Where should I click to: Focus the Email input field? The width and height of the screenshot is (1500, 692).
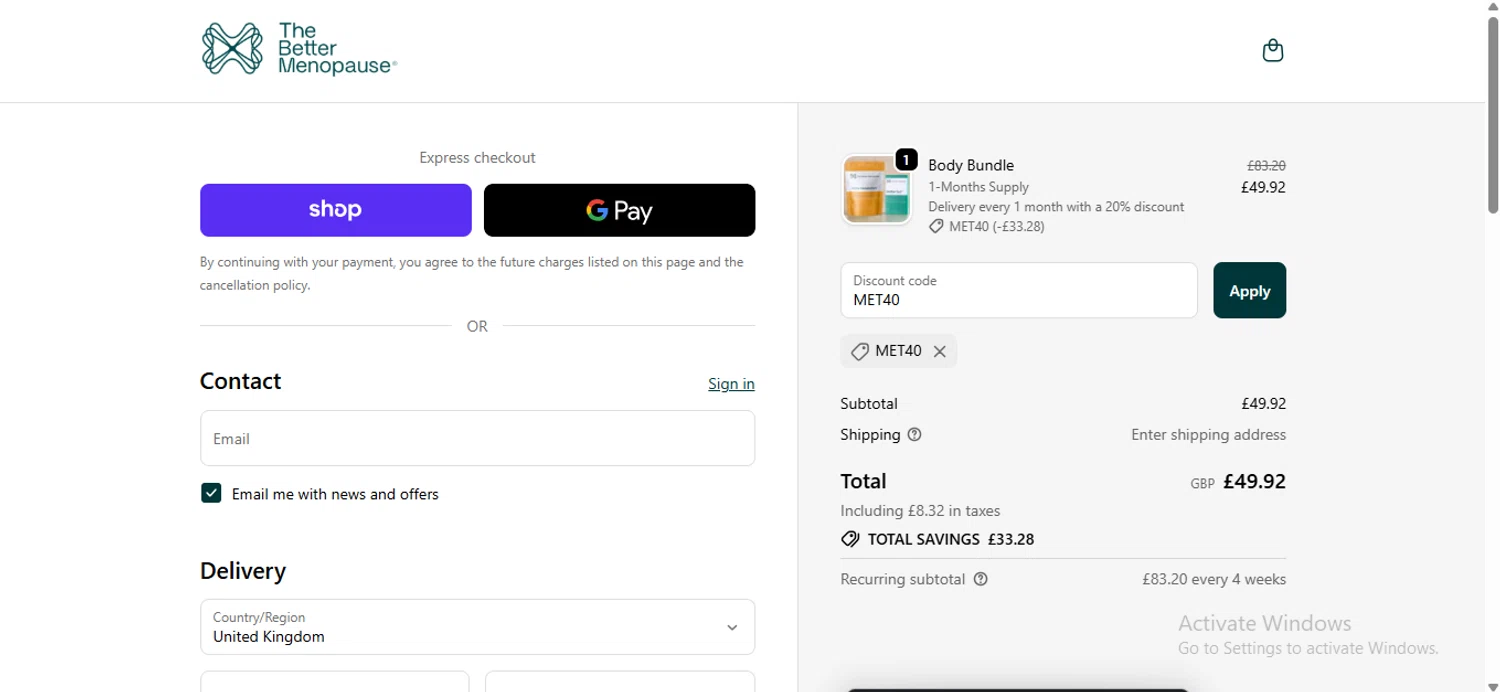click(477, 438)
